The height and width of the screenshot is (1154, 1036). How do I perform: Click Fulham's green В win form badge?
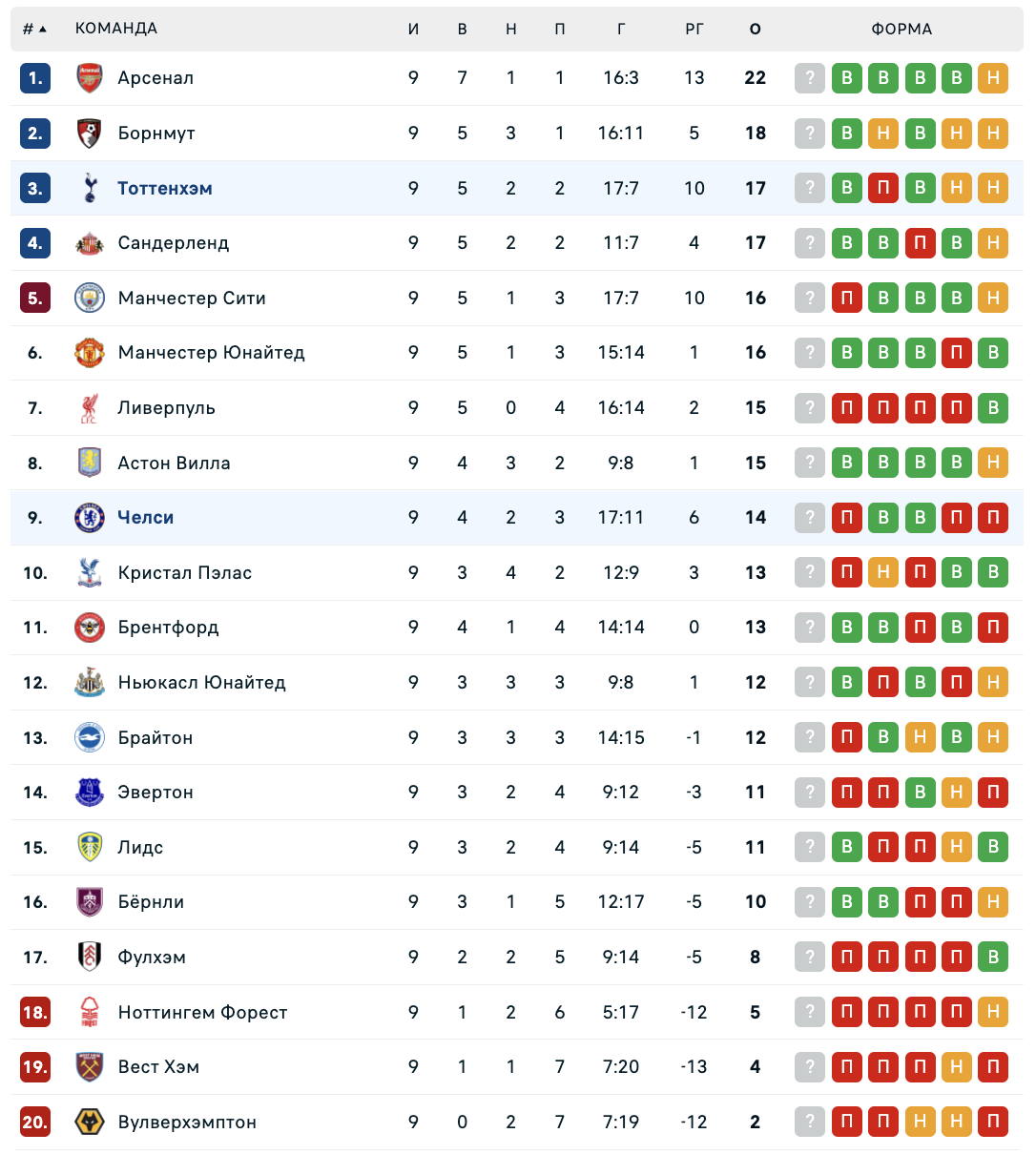pos(993,958)
